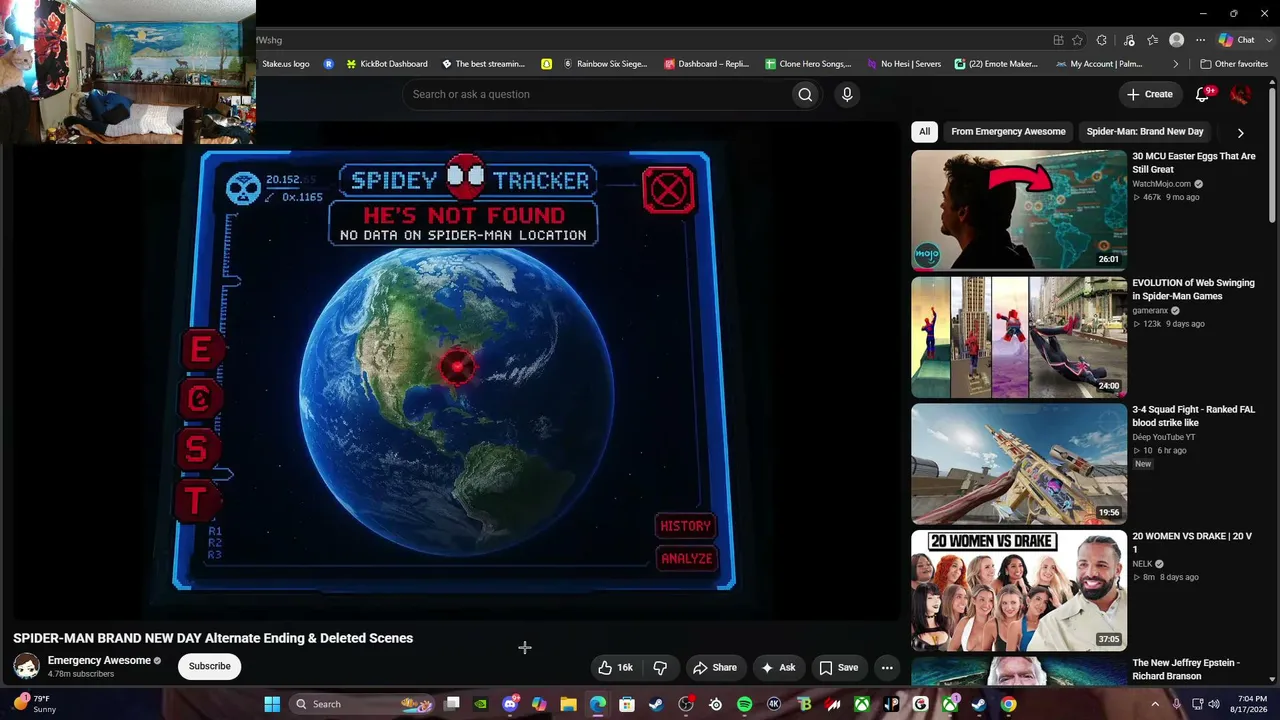The image size is (1280, 720).
Task: Open The best streaming bookmark
Action: click(x=483, y=64)
